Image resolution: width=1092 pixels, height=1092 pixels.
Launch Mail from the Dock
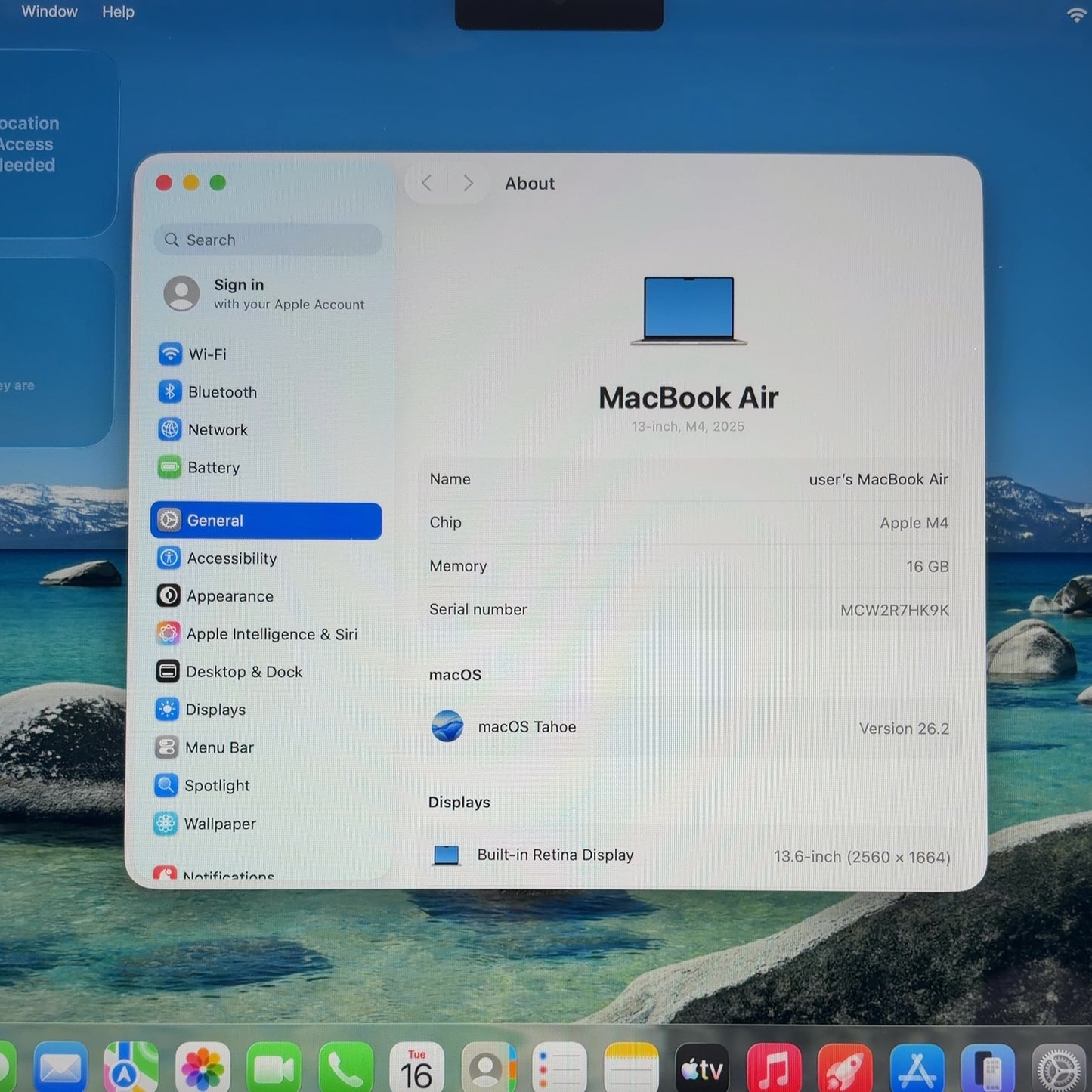pyautogui.click(x=60, y=1069)
